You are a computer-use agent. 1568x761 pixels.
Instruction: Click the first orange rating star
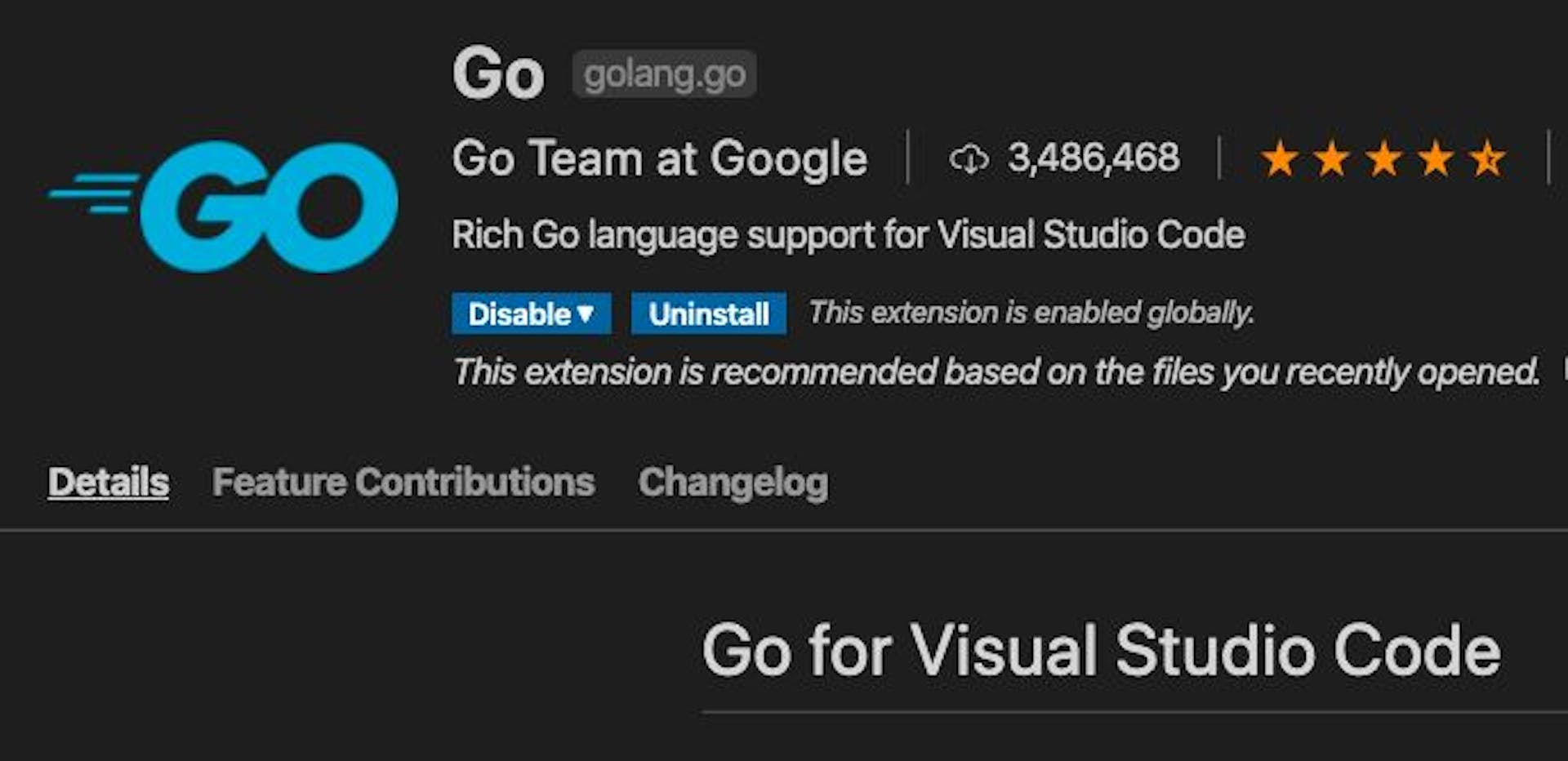point(1280,158)
